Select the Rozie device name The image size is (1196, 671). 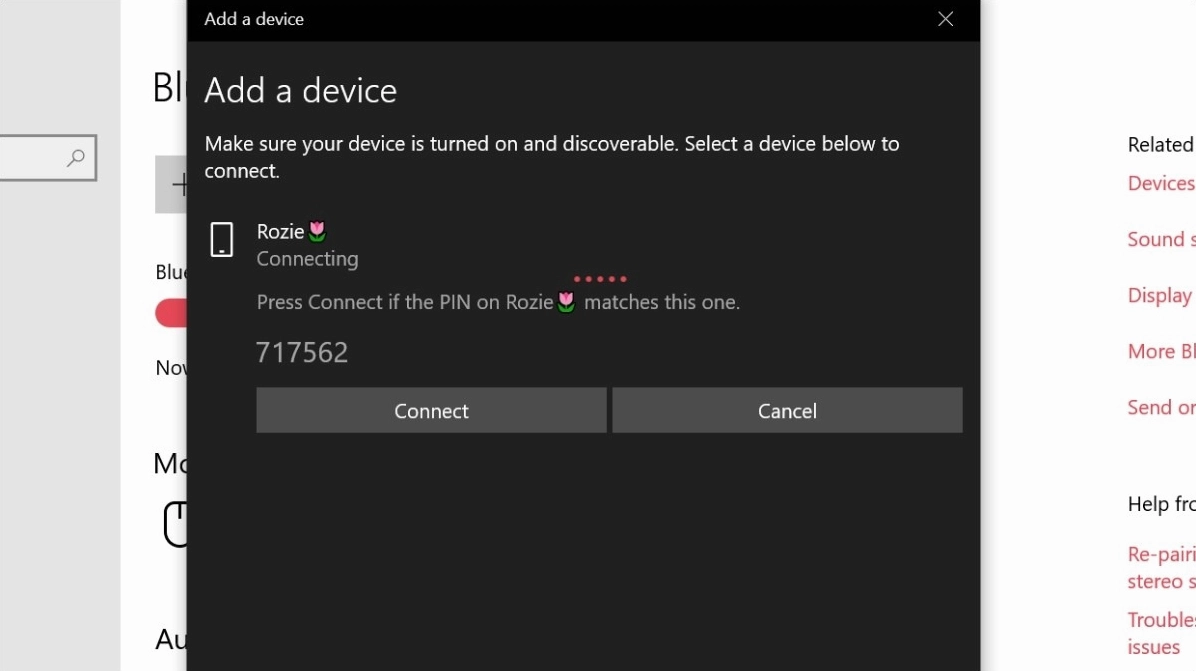click(x=280, y=231)
